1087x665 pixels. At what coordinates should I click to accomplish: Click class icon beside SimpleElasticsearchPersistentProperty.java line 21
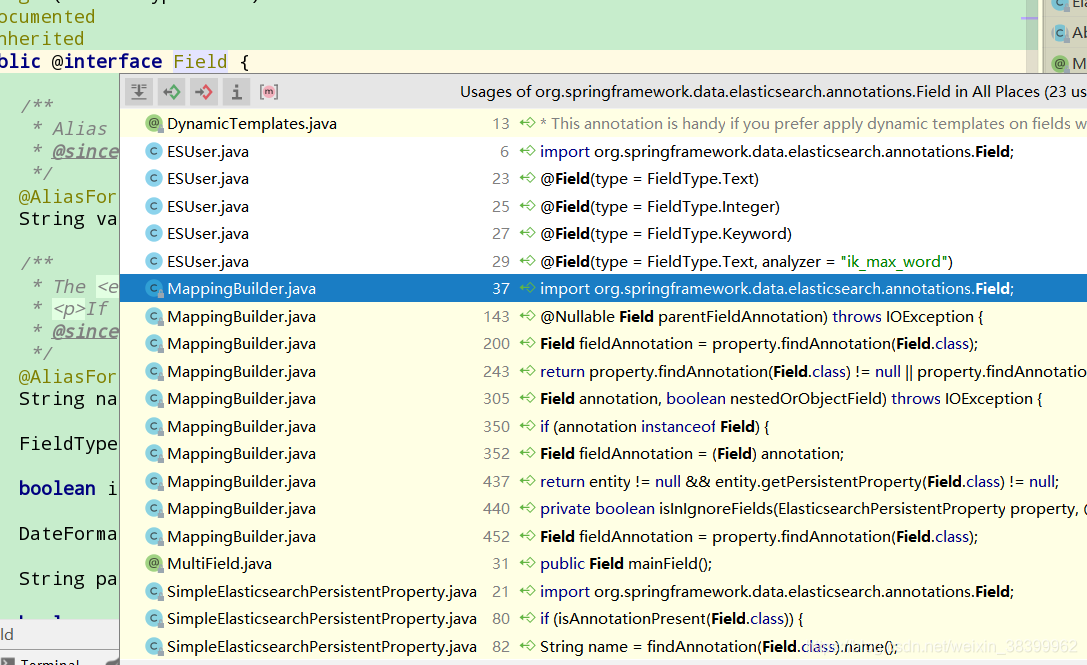pos(155,591)
